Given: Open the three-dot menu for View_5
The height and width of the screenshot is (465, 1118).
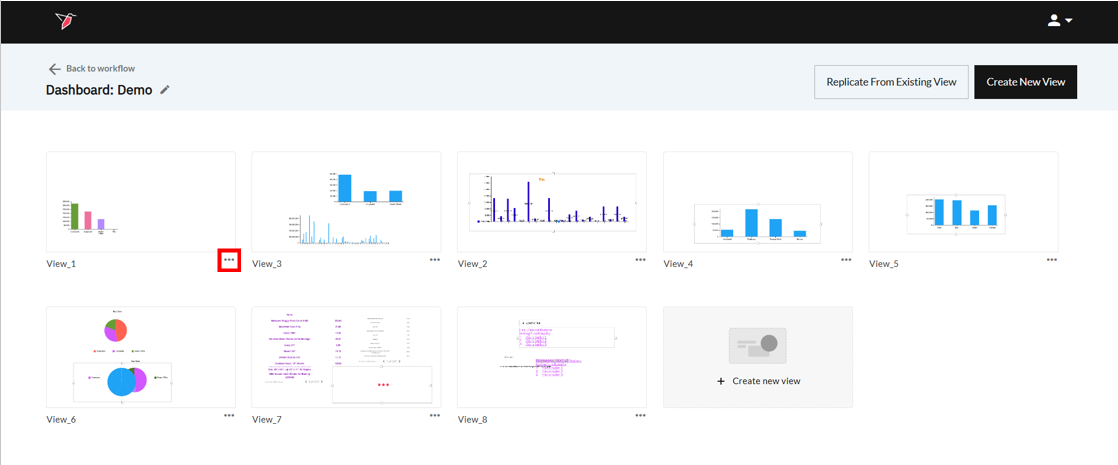Looking at the screenshot, I should 1052,260.
